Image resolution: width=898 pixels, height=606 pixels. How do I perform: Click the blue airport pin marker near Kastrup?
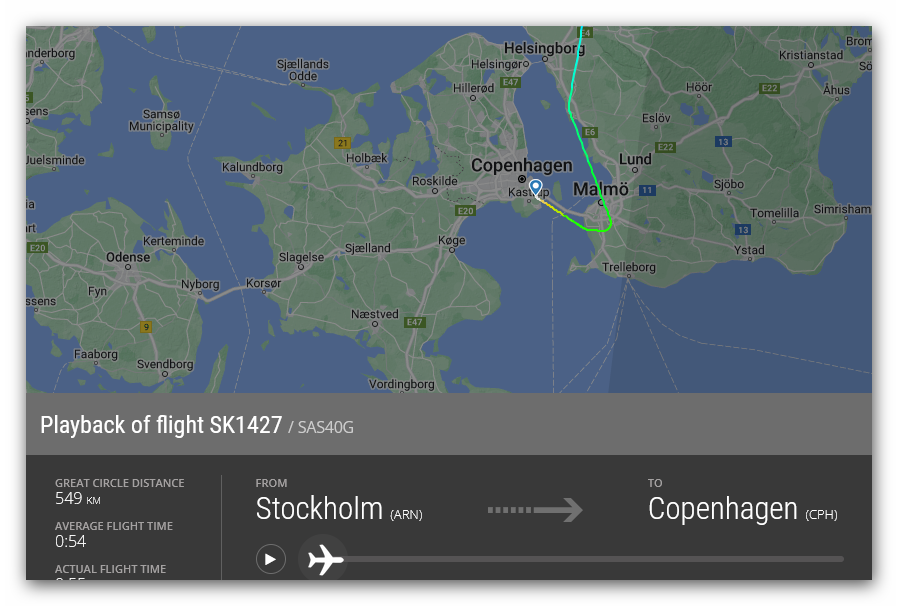click(535, 187)
